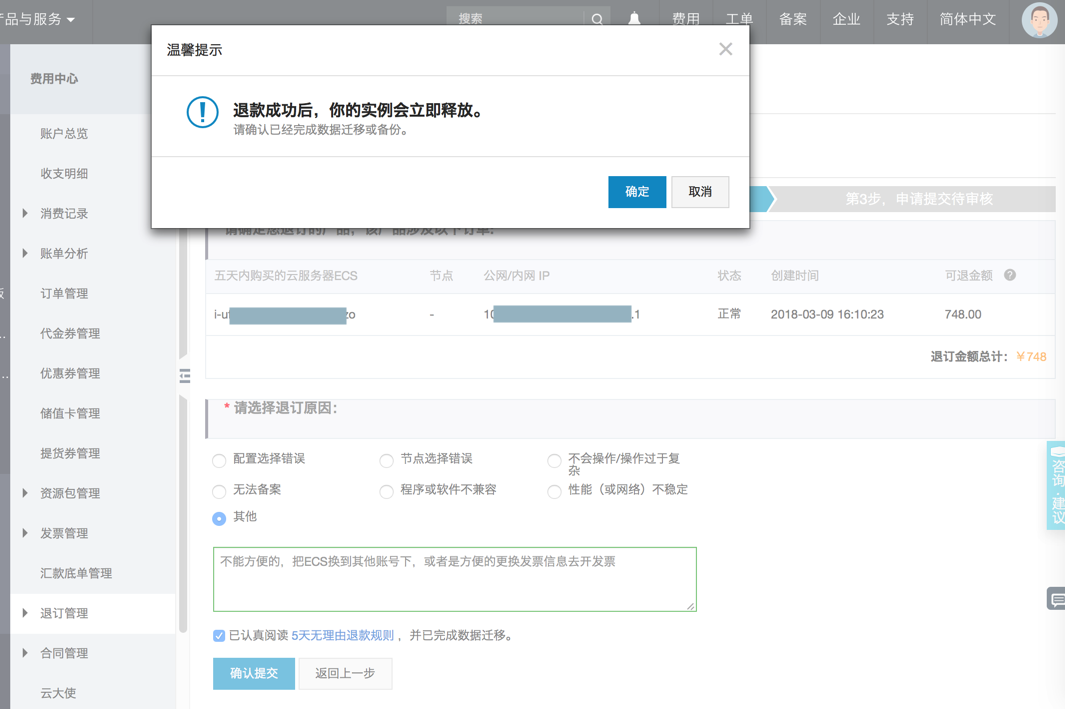The image size is (1065, 709).
Task: Click 返回上一步 button
Action: click(345, 673)
